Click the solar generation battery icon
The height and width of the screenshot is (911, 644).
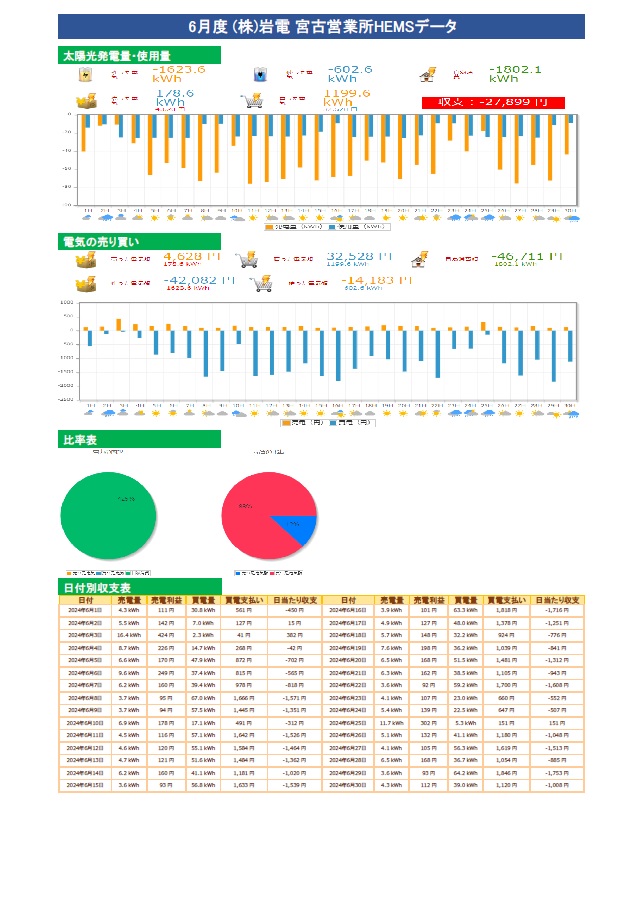coord(87,74)
